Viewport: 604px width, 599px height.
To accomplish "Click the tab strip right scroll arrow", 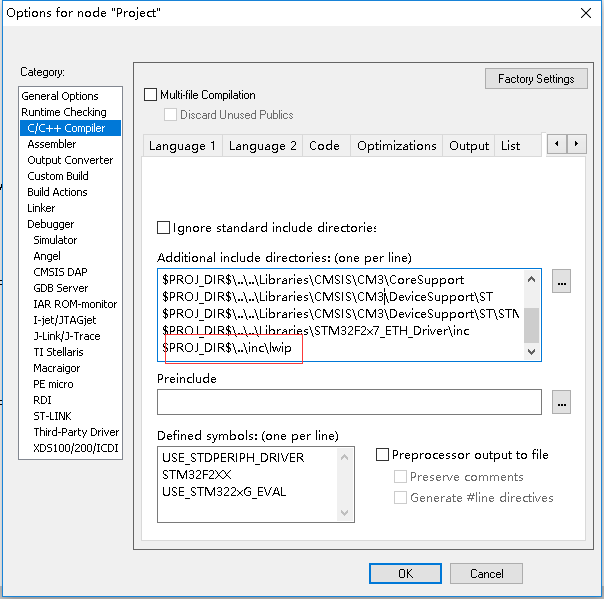I will click(x=577, y=144).
